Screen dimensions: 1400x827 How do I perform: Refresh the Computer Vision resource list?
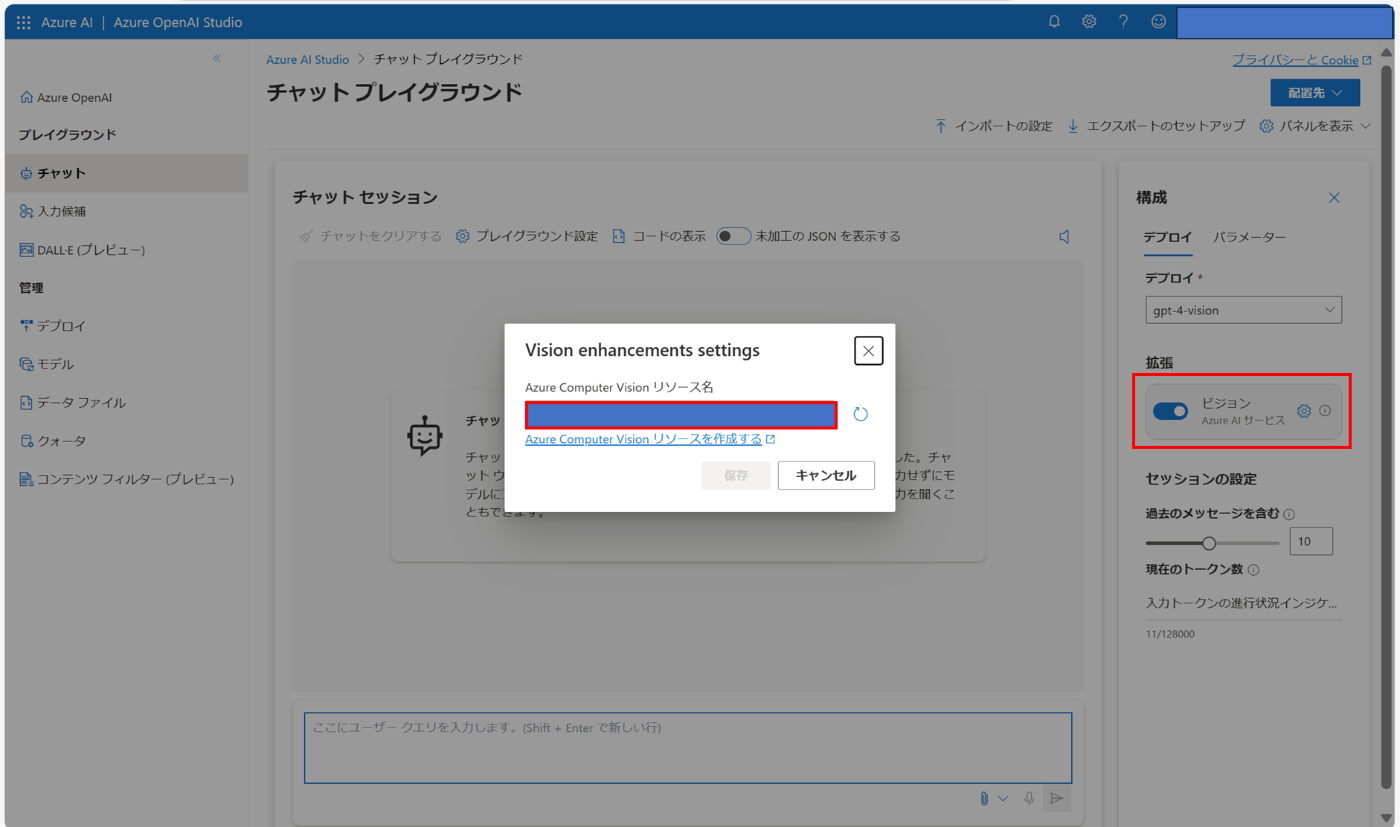click(x=861, y=414)
